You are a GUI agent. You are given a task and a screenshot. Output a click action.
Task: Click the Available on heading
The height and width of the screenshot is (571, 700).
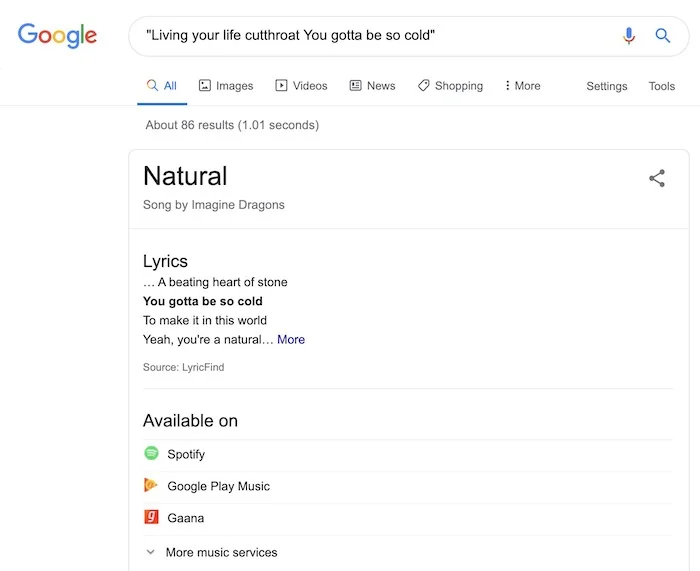pyautogui.click(x=190, y=421)
